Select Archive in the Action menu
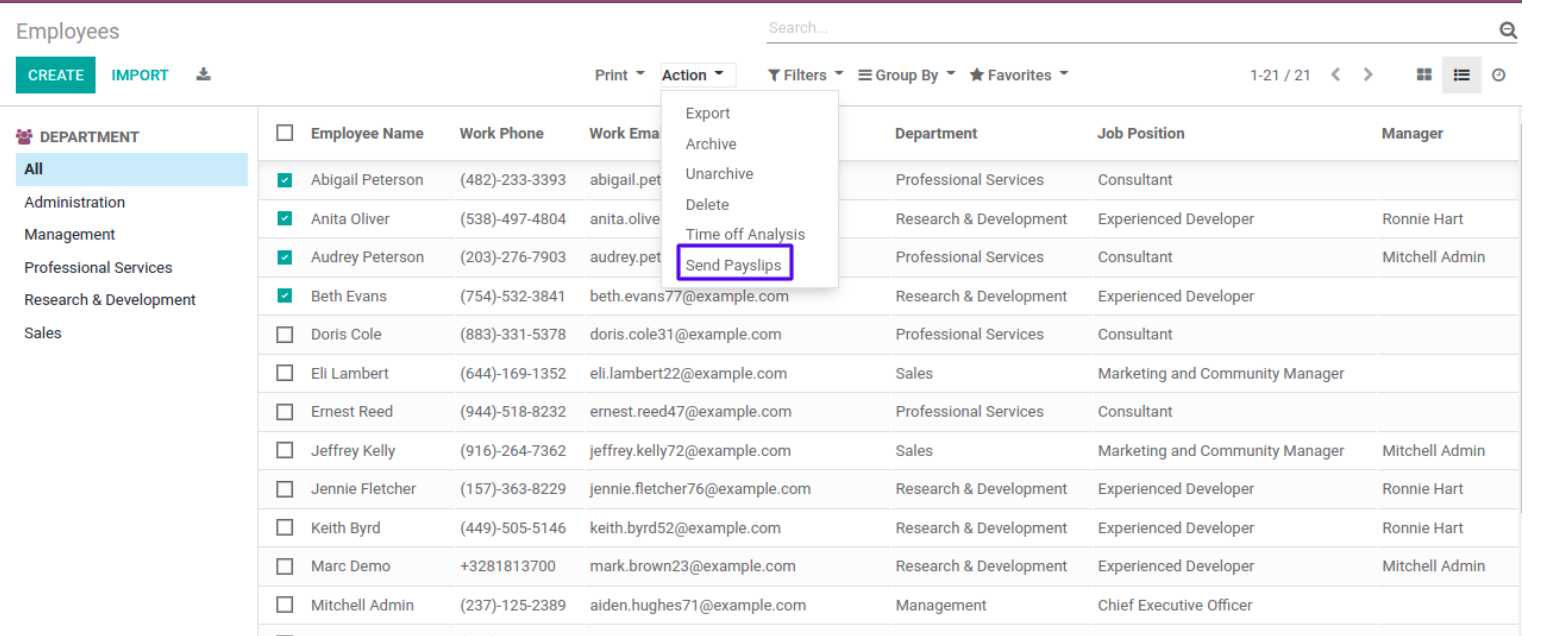The width and height of the screenshot is (1542, 636). (710, 144)
